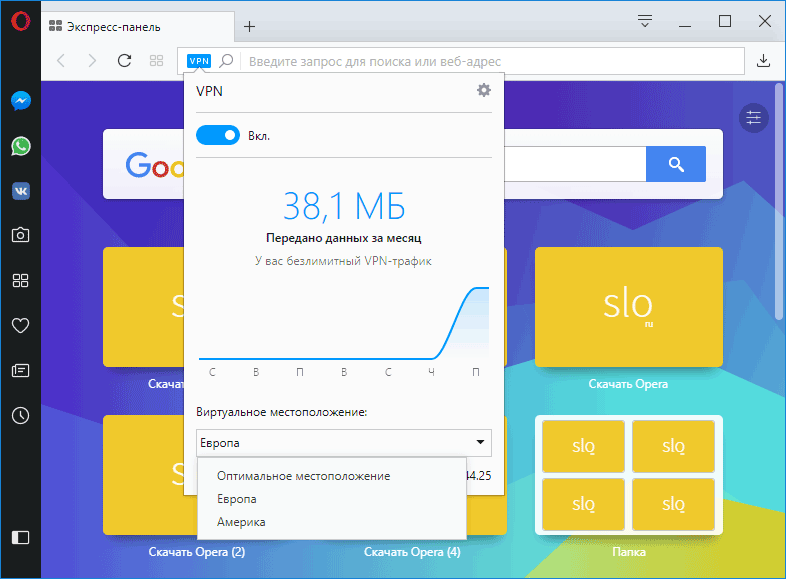Viewport: 786px width, 579px height.
Task: Open WhatsApp in the sidebar
Action: (x=21, y=146)
